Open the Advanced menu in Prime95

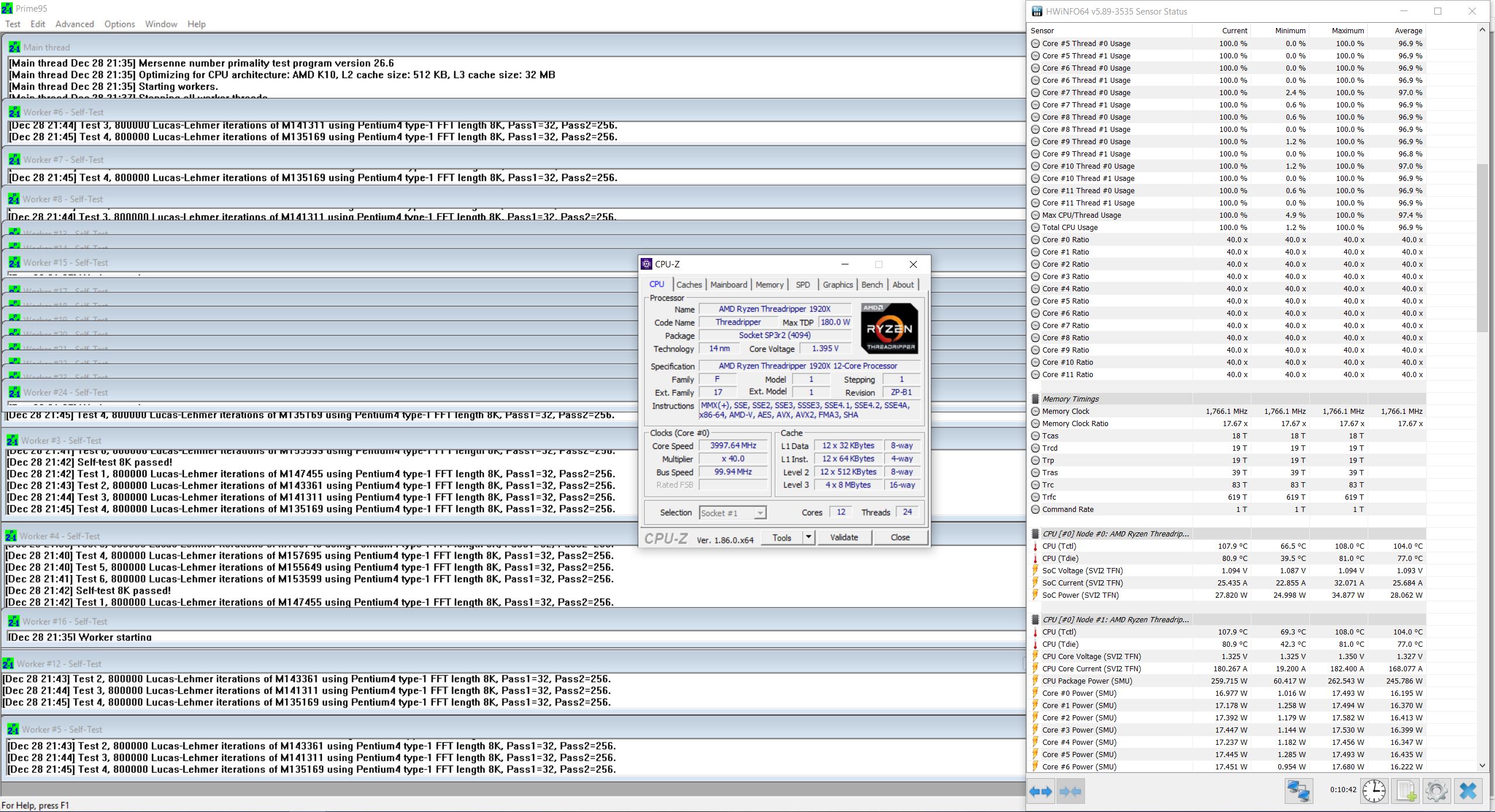75,24
